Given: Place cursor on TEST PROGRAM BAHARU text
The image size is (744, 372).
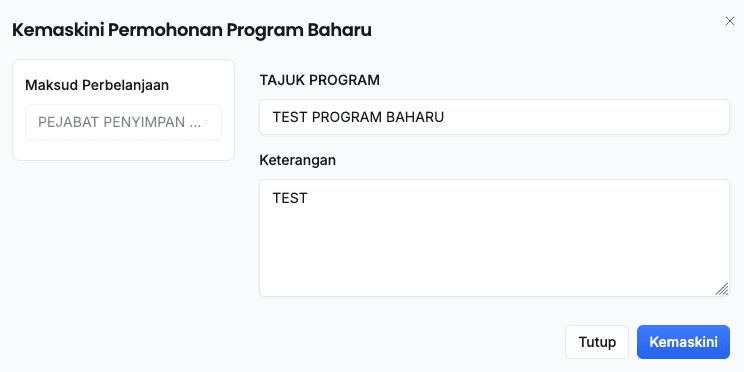Looking at the screenshot, I should pos(358,117).
